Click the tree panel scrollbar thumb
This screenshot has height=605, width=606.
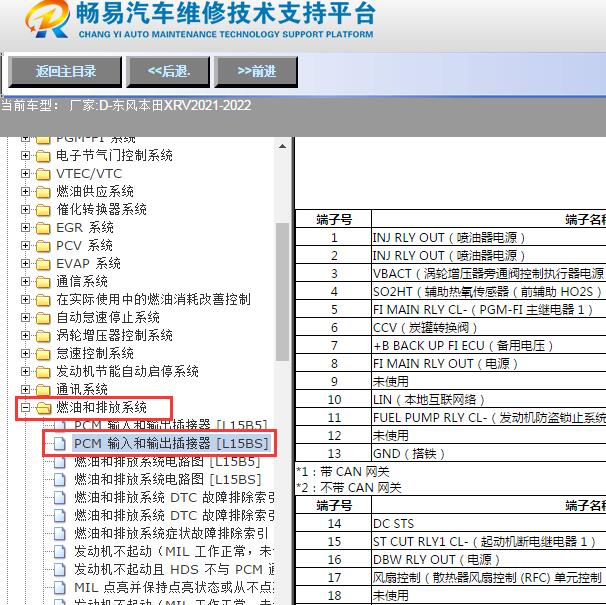[x=283, y=292]
